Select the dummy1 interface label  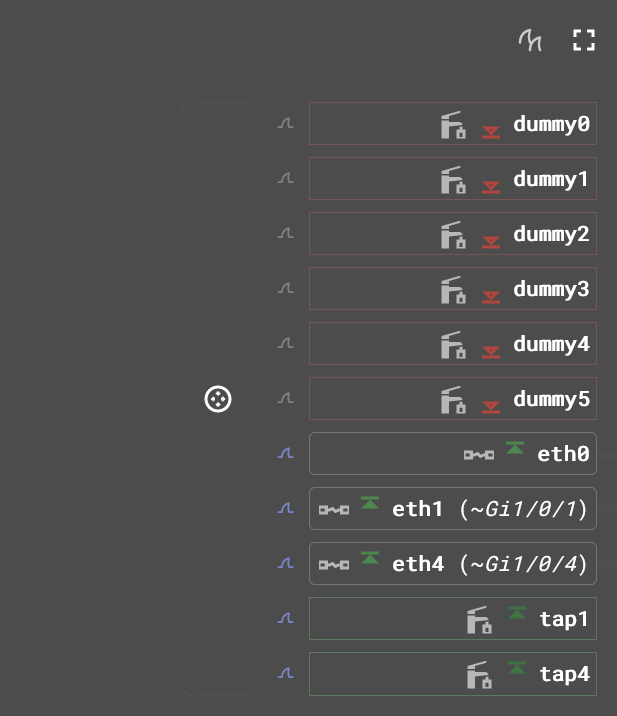551,179
